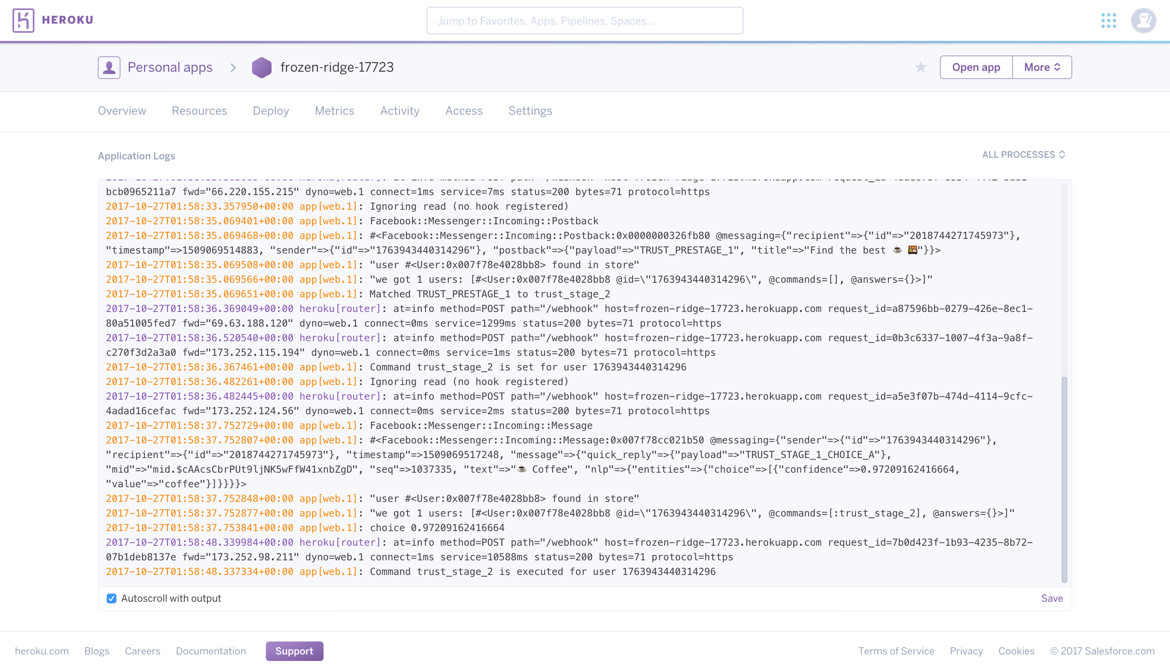The width and height of the screenshot is (1170, 670).
Task: Open the Blogs footer link
Action: [97, 651]
